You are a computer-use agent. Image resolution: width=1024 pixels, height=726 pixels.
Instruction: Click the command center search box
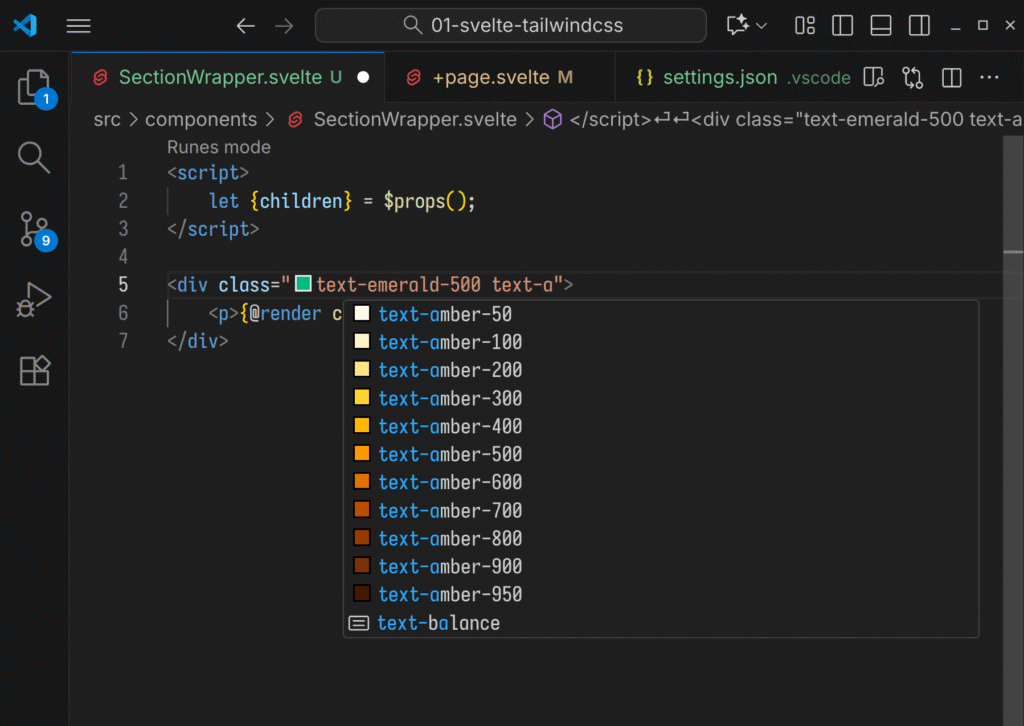[511, 26]
